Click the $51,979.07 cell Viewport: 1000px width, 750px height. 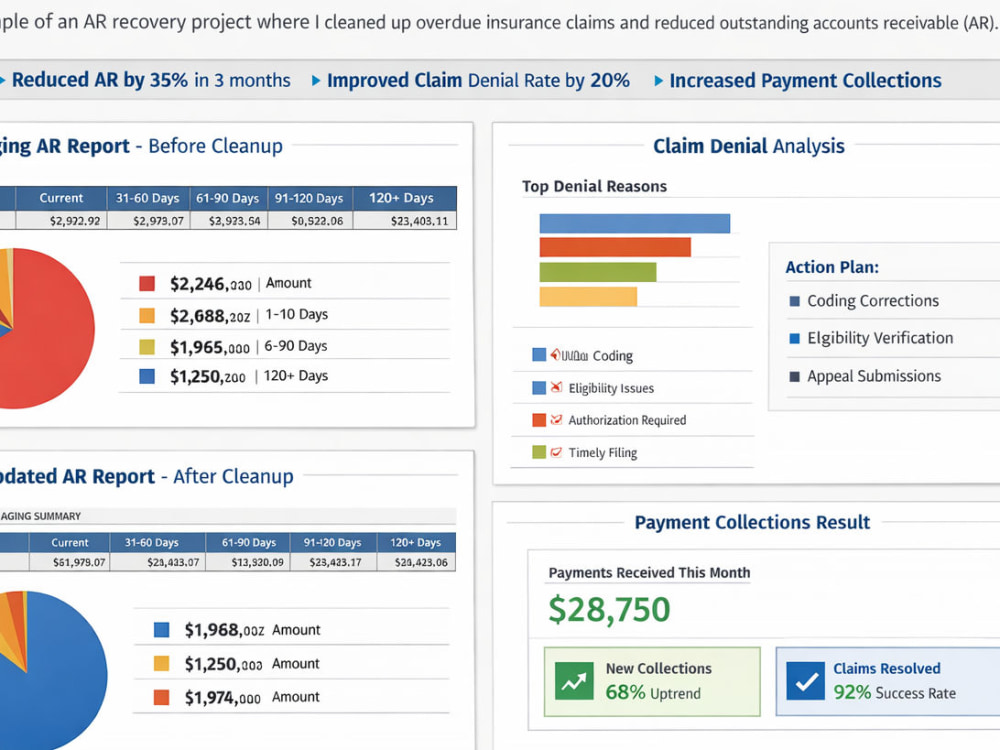pyautogui.click(x=70, y=562)
